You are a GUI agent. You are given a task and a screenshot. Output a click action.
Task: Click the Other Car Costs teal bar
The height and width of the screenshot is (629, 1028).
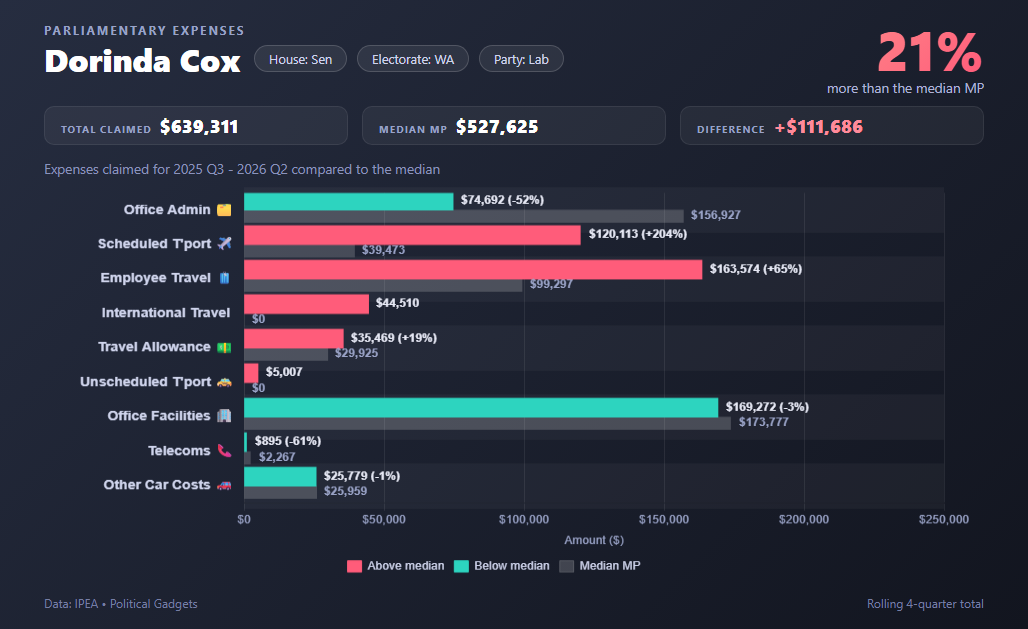pyautogui.click(x=281, y=477)
